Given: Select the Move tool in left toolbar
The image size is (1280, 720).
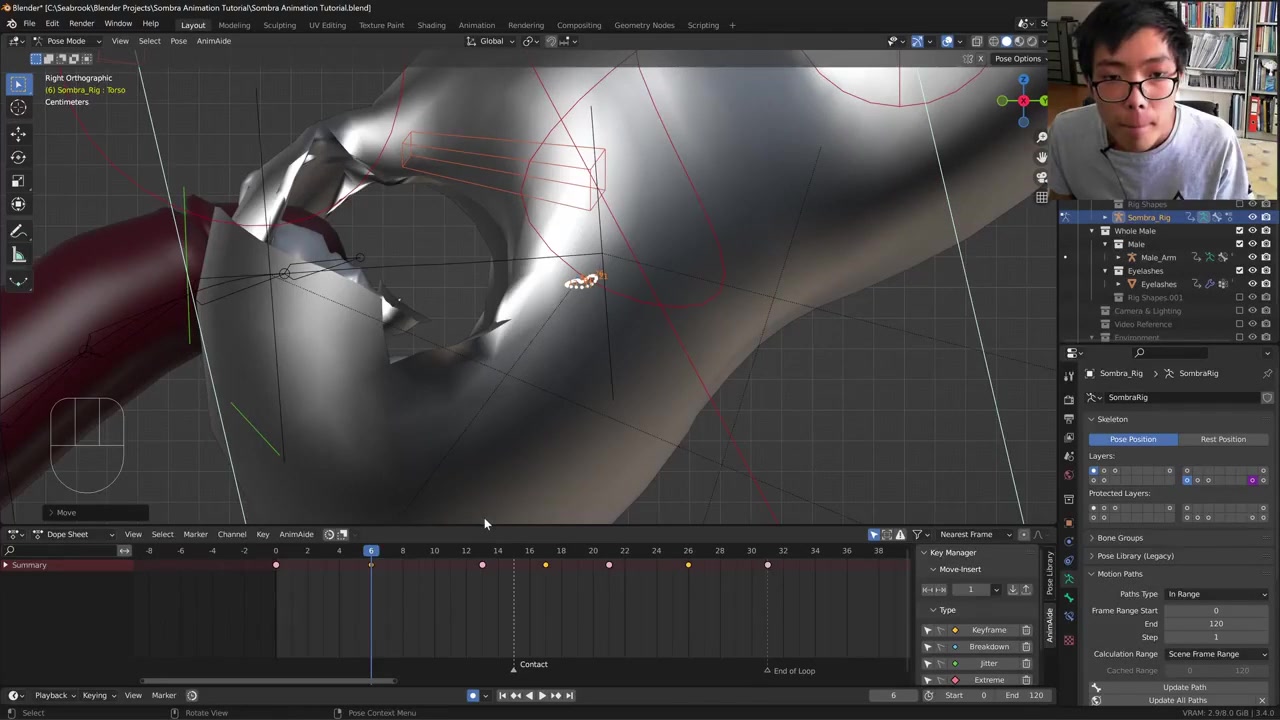Looking at the screenshot, I should click(x=18, y=134).
